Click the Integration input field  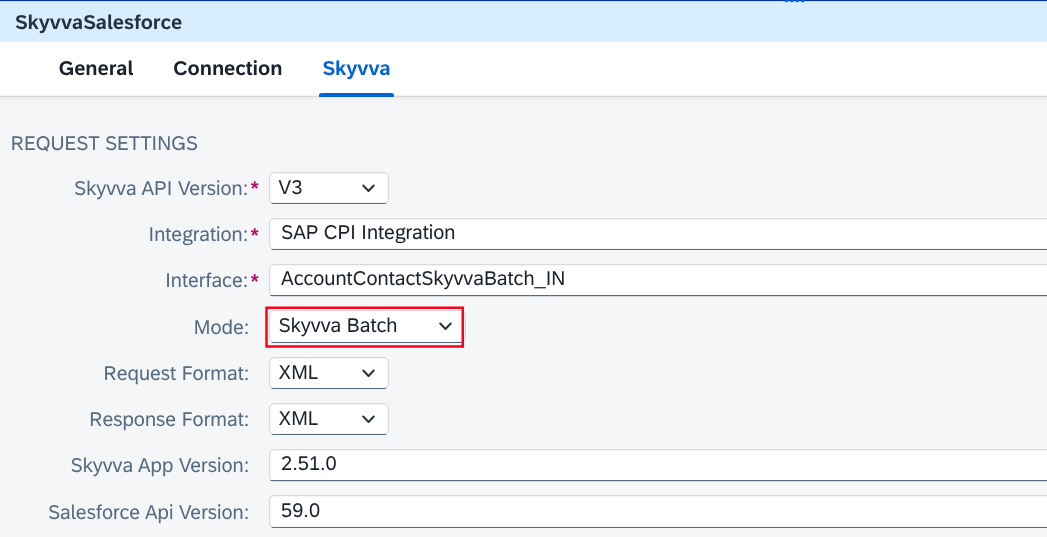point(658,234)
